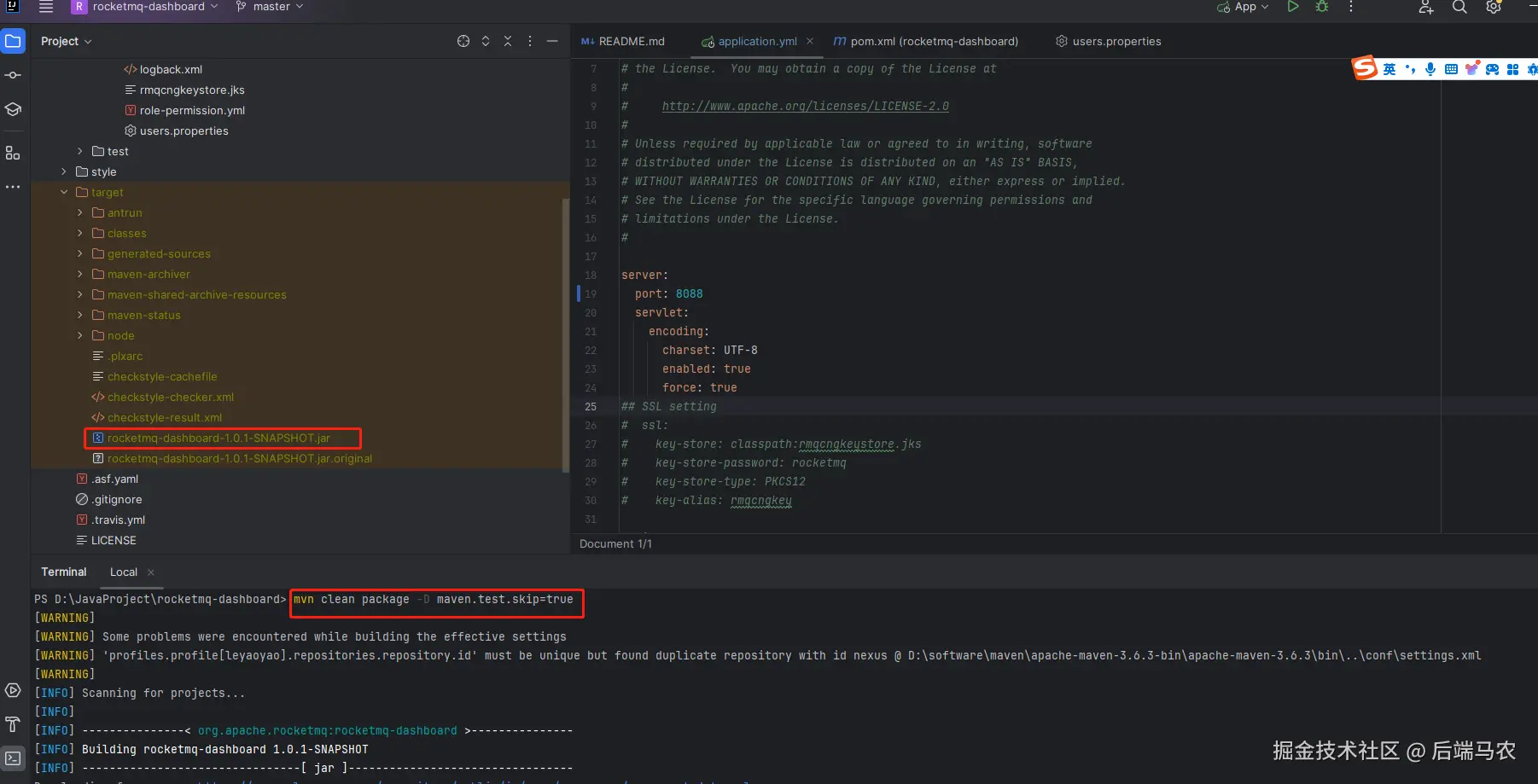1538x784 pixels.
Task: Open the Learn tool window
Action: coord(13,109)
